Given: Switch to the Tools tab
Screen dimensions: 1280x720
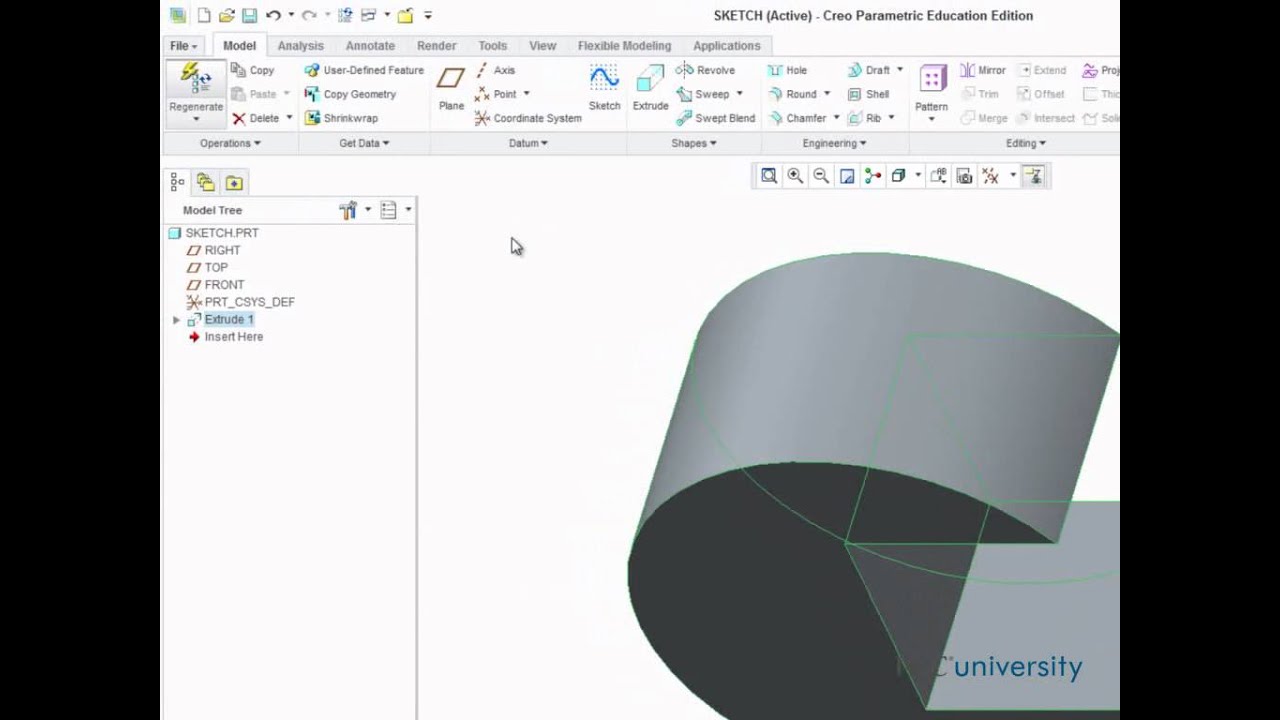Looking at the screenshot, I should point(492,46).
